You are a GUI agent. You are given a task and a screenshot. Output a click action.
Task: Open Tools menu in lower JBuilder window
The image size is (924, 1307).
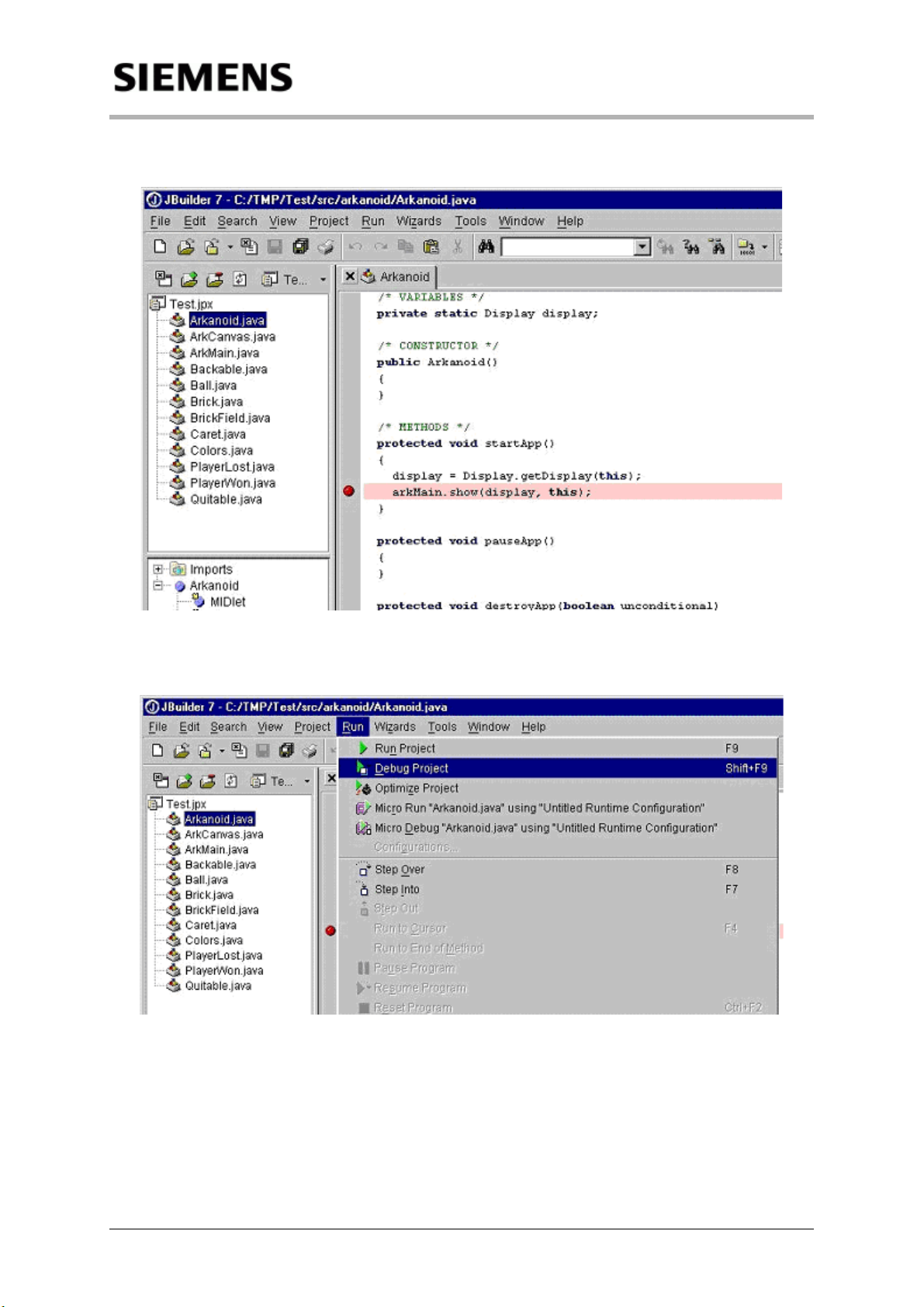[x=442, y=727]
